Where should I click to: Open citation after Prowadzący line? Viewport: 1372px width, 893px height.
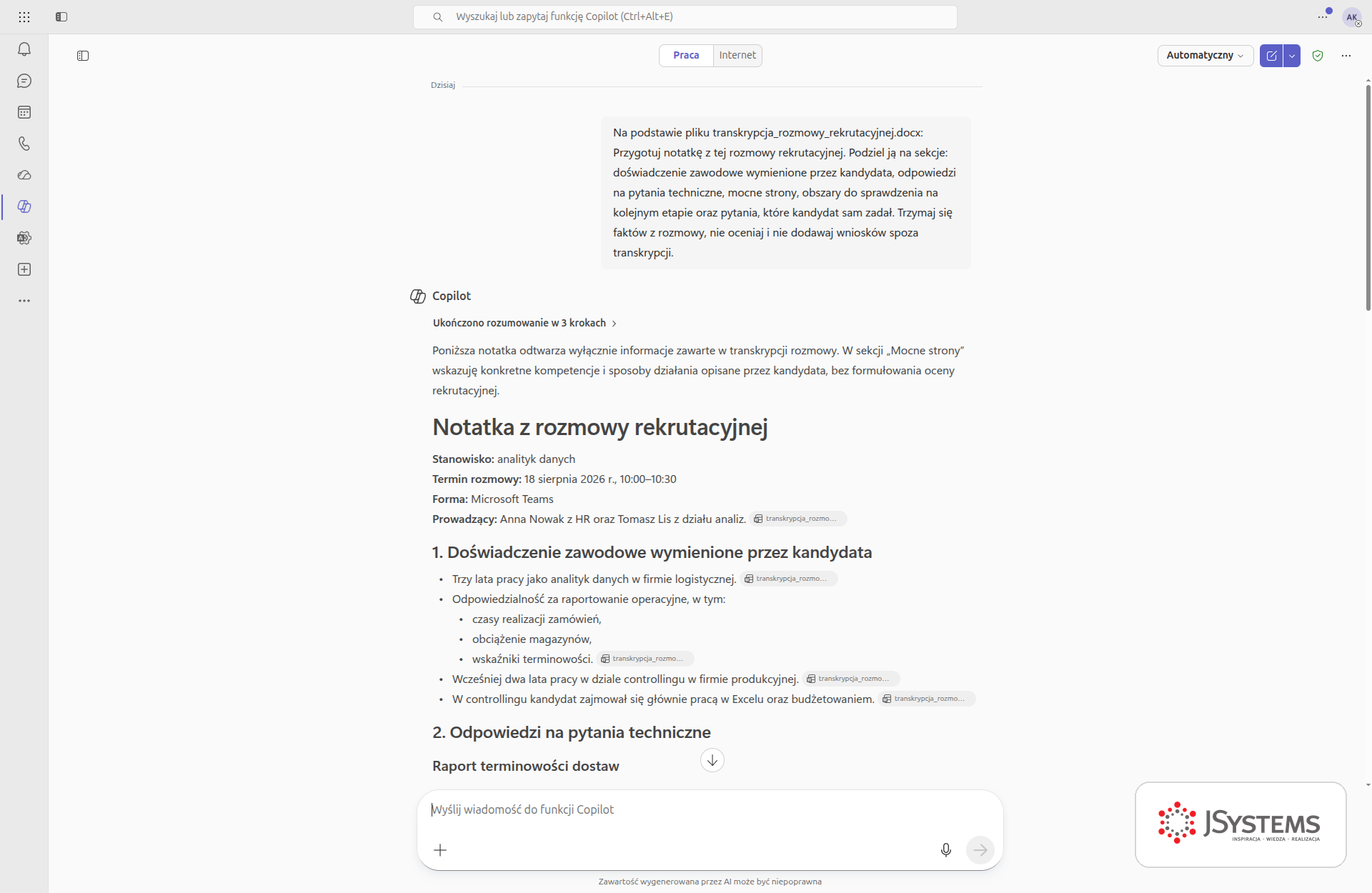798,519
